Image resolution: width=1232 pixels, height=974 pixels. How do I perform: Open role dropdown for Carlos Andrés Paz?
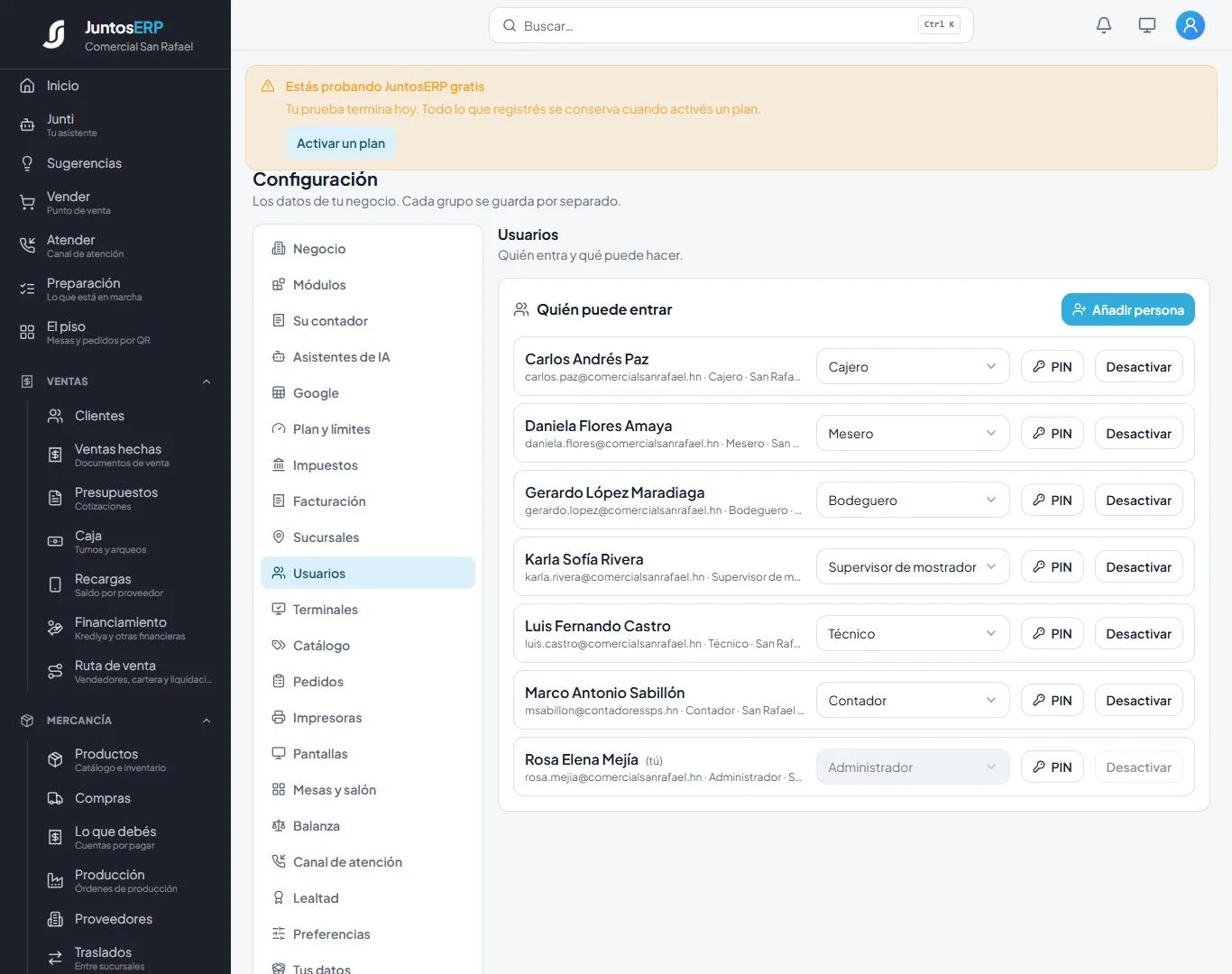click(913, 367)
